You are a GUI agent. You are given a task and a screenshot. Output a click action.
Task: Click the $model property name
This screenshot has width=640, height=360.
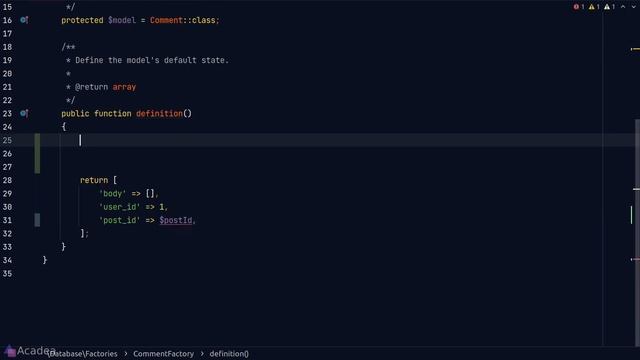122,20
